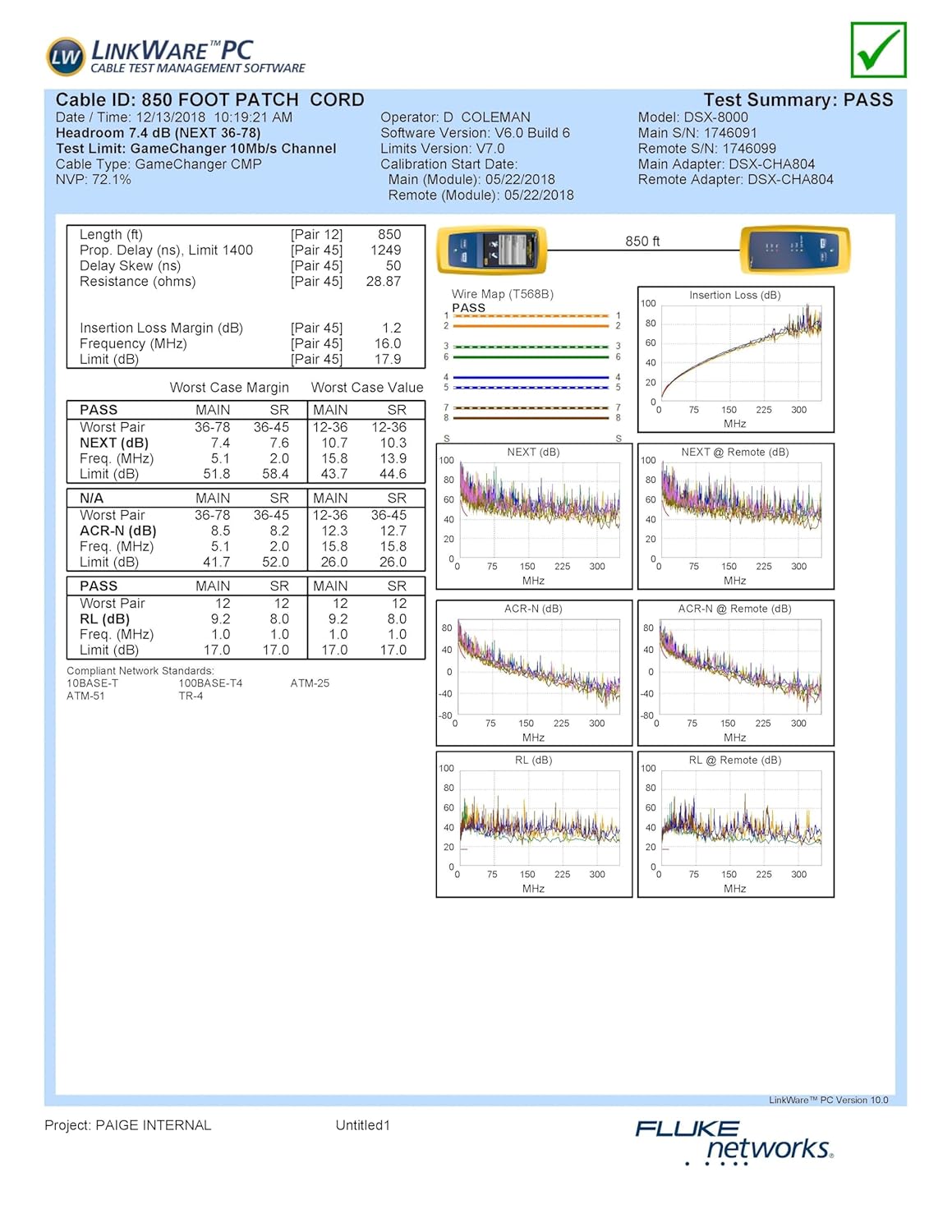Screen dimensions: 952x1232
Task: Click the Prop. Delay (ns), Limit 1400 row
Action: click(x=241, y=251)
